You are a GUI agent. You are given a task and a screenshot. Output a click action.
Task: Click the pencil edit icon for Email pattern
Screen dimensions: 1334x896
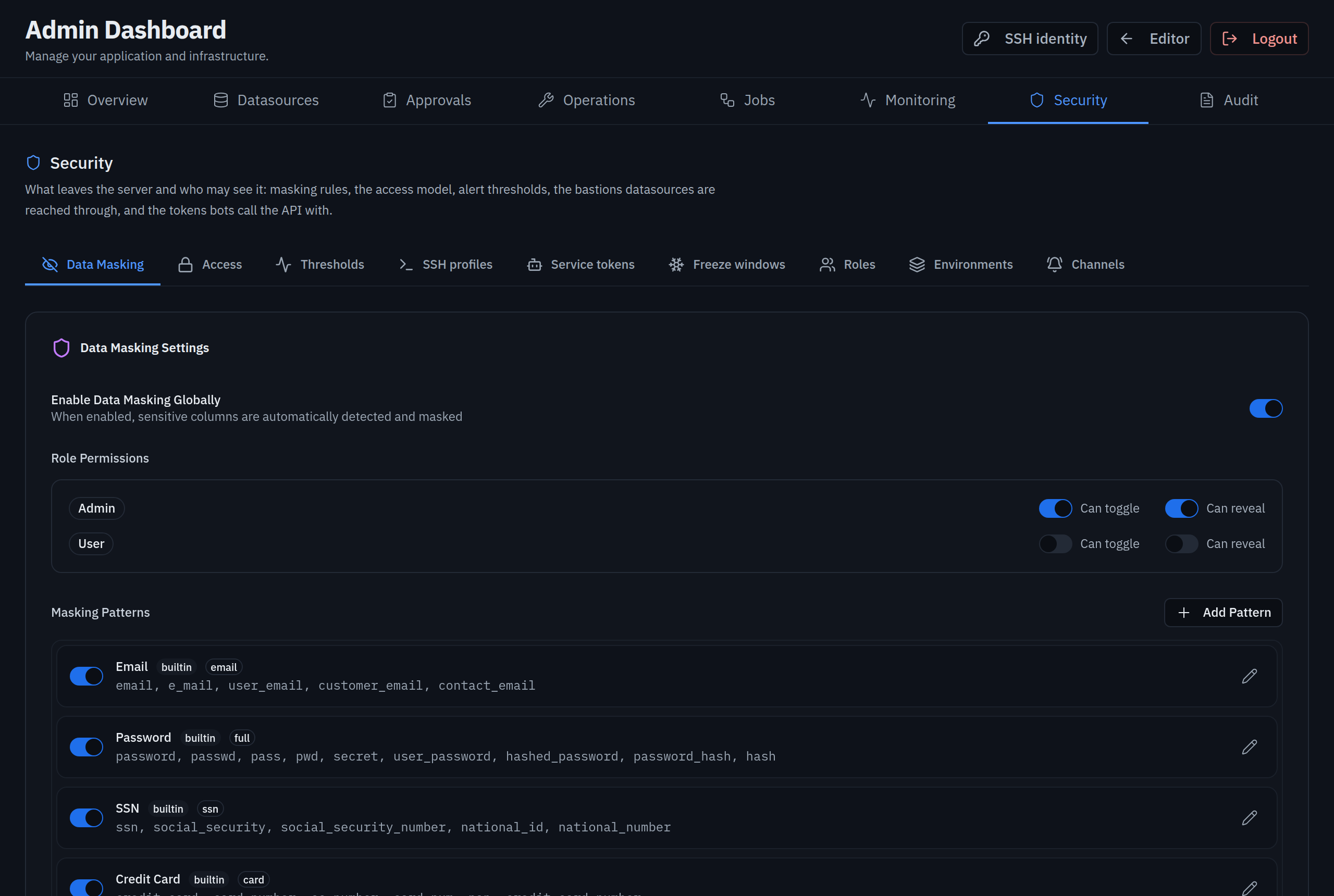pyautogui.click(x=1250, y=676)
